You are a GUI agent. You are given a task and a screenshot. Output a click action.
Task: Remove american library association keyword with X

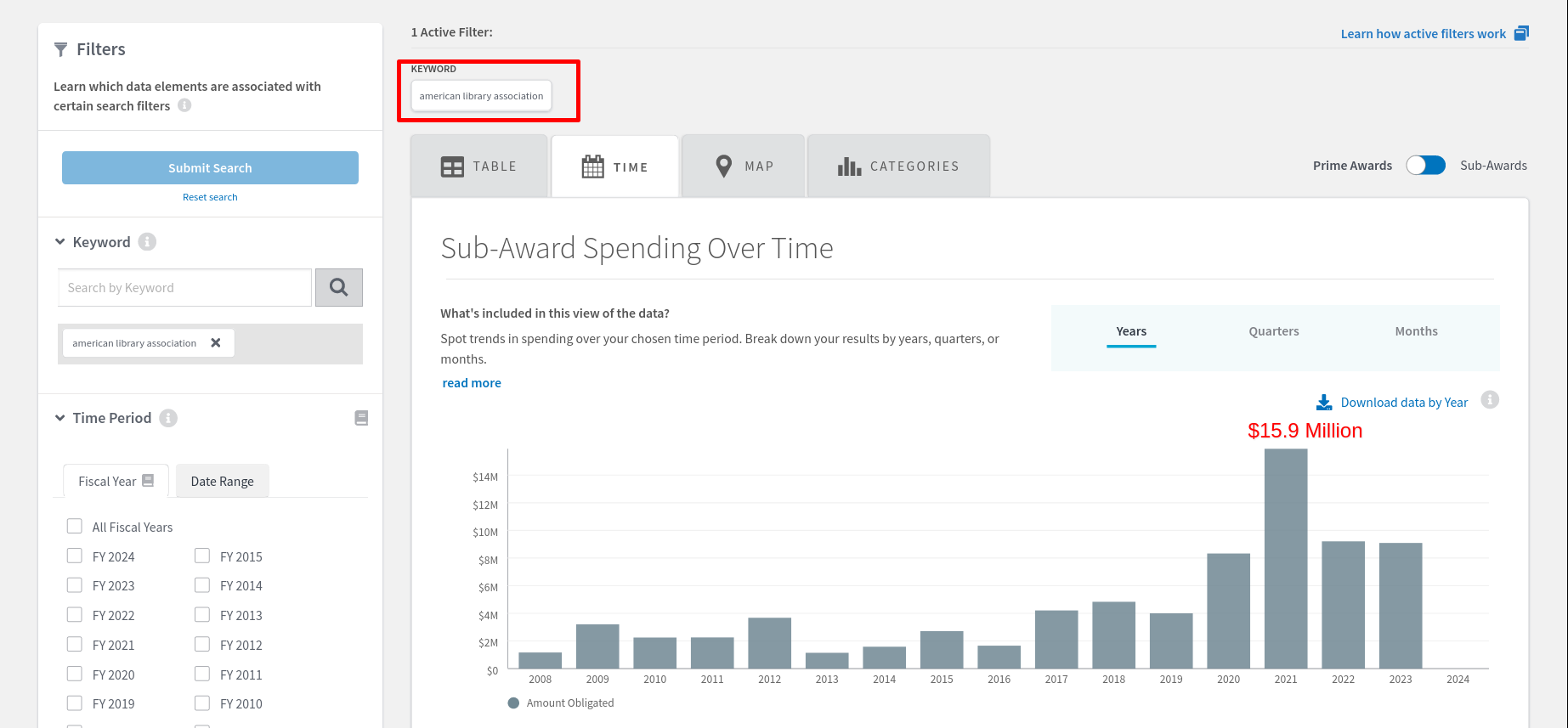(216, 343)
